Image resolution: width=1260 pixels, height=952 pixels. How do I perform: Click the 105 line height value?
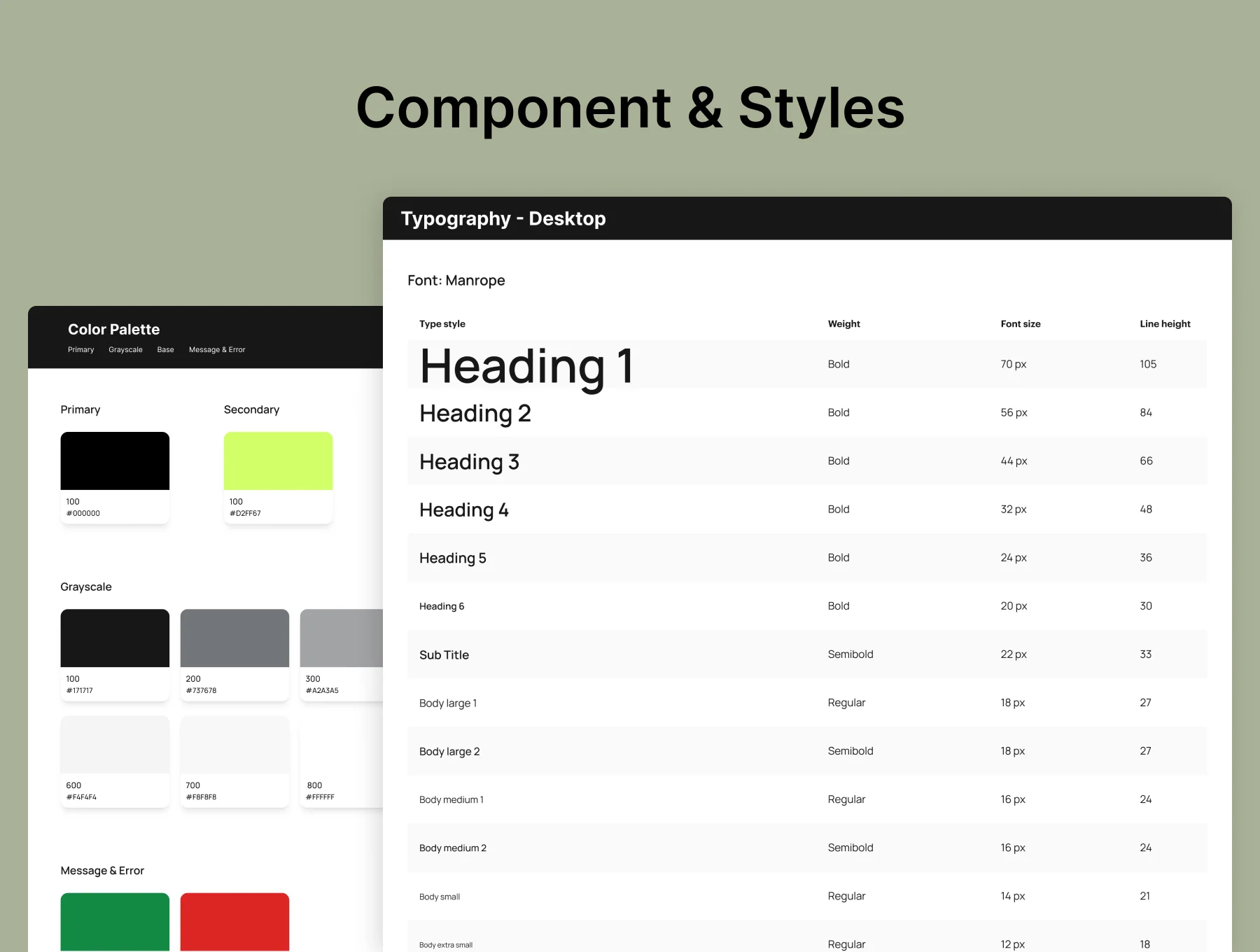(1148, 364)
